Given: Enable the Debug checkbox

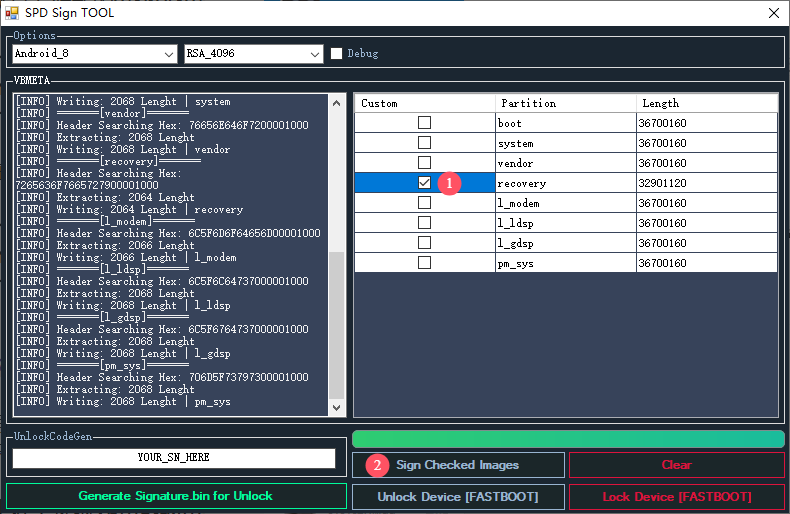Looking at the screenshot, I should click(x=337, y=53).
